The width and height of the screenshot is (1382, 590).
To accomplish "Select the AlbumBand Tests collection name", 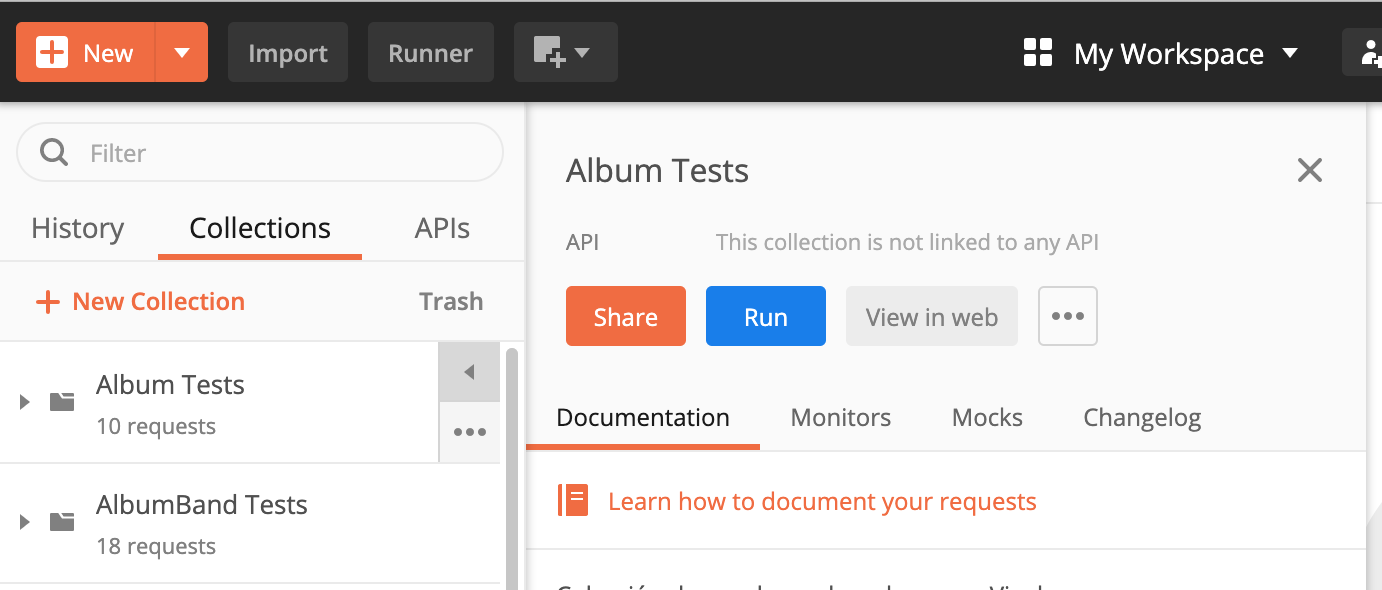I will tap(202, 505).
